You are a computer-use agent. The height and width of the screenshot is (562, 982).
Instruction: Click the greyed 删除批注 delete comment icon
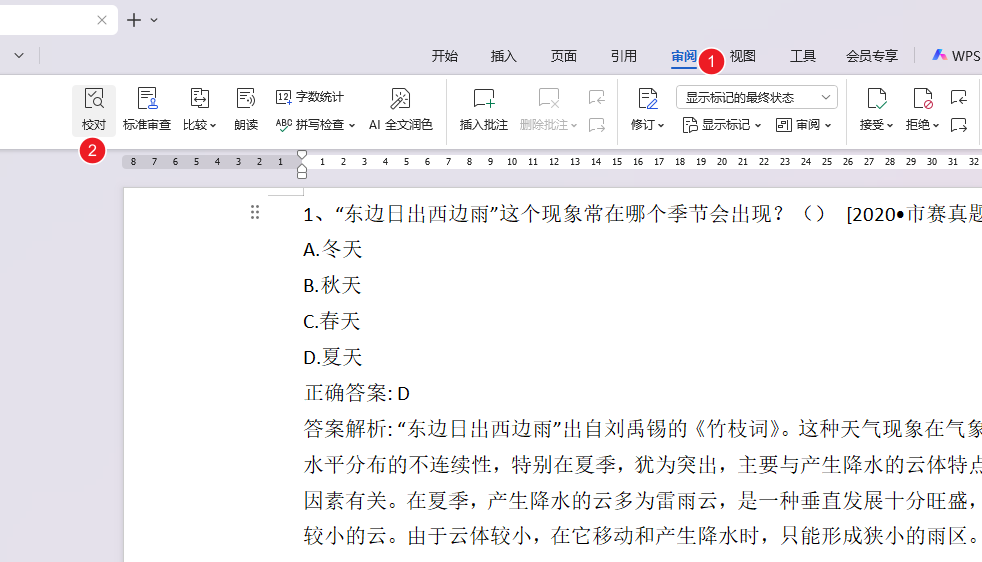click(x=549, y=98)
